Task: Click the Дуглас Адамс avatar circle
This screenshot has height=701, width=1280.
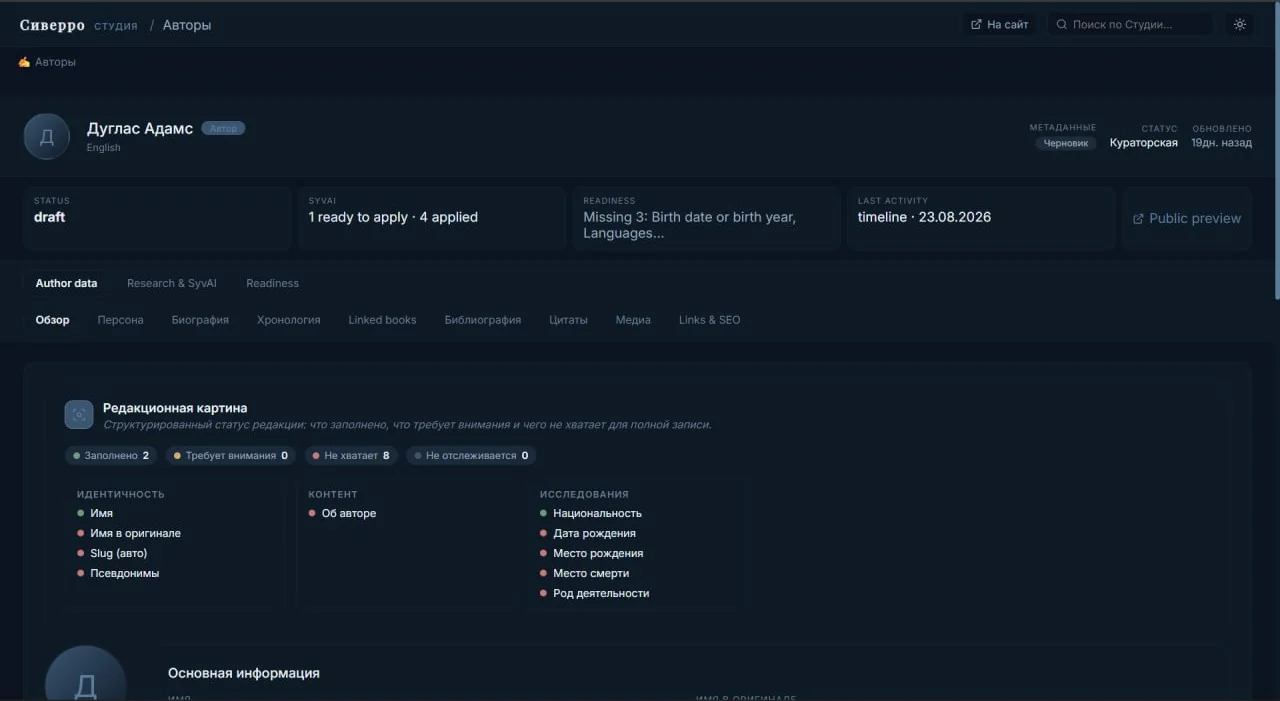Action: click(x=47, y=136)
